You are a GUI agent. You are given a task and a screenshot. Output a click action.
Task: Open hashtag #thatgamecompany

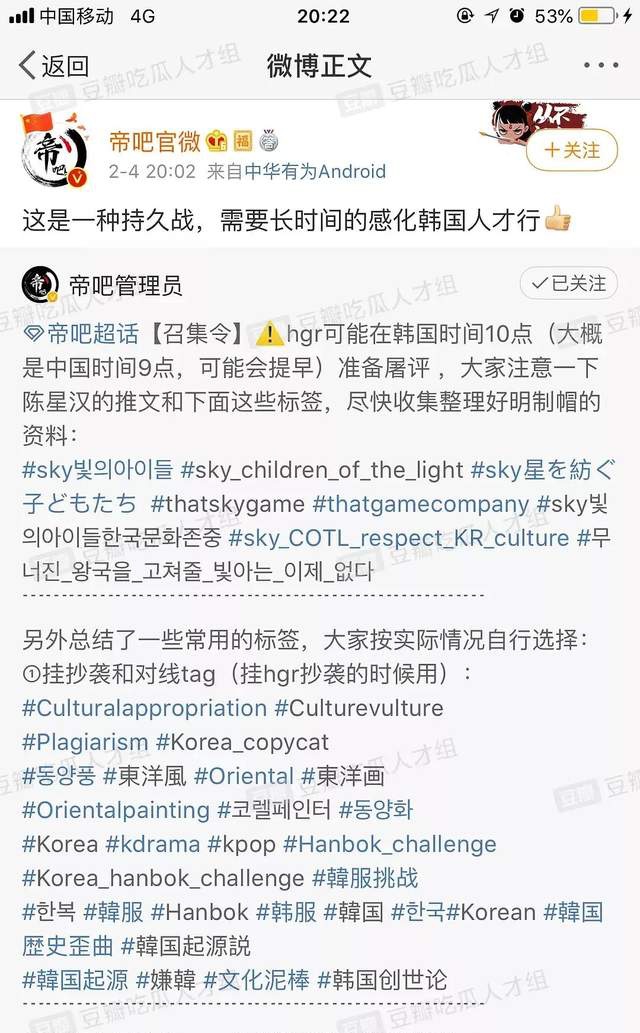421,504
